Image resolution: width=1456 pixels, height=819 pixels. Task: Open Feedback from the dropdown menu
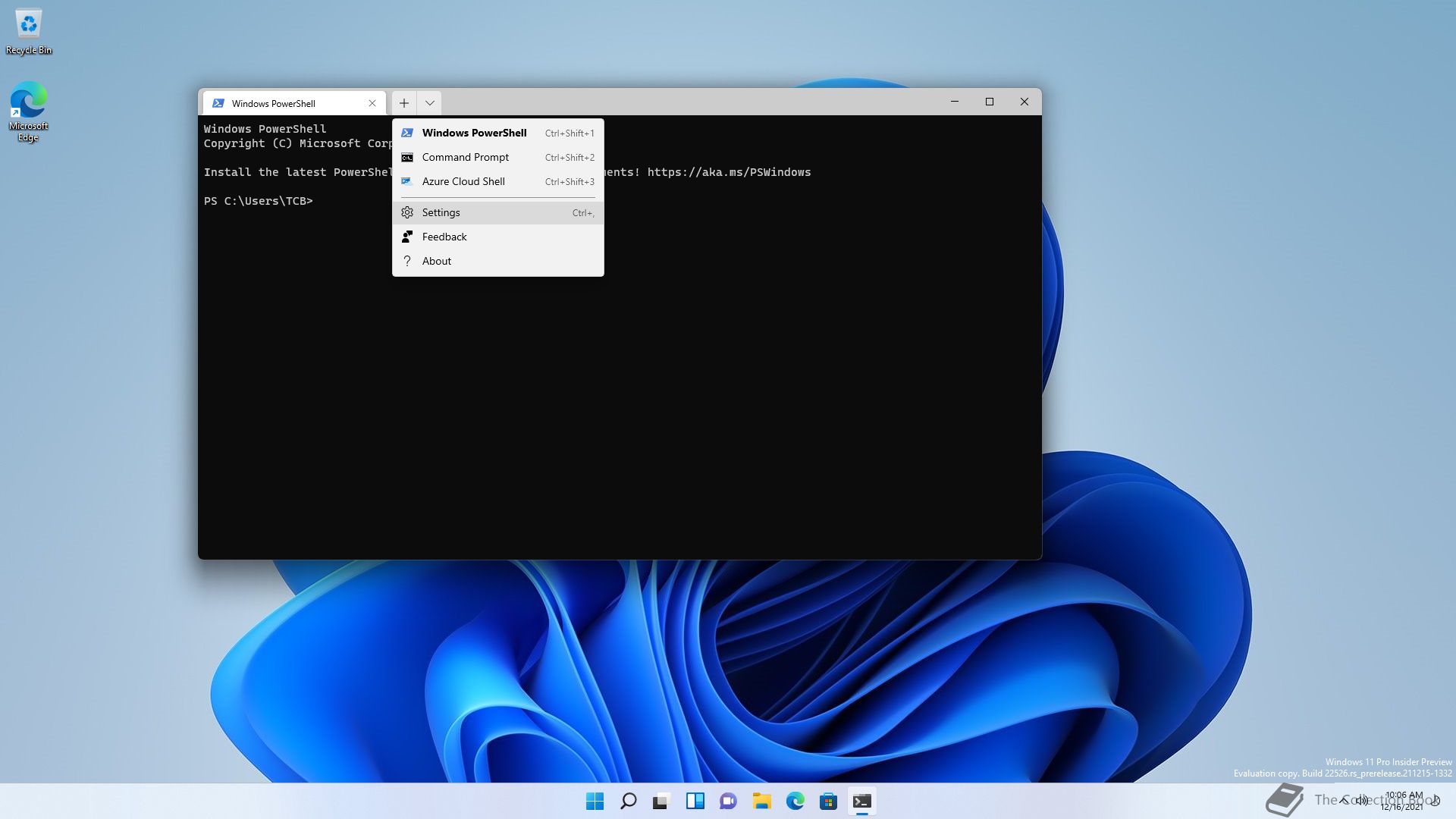point(497,237)
